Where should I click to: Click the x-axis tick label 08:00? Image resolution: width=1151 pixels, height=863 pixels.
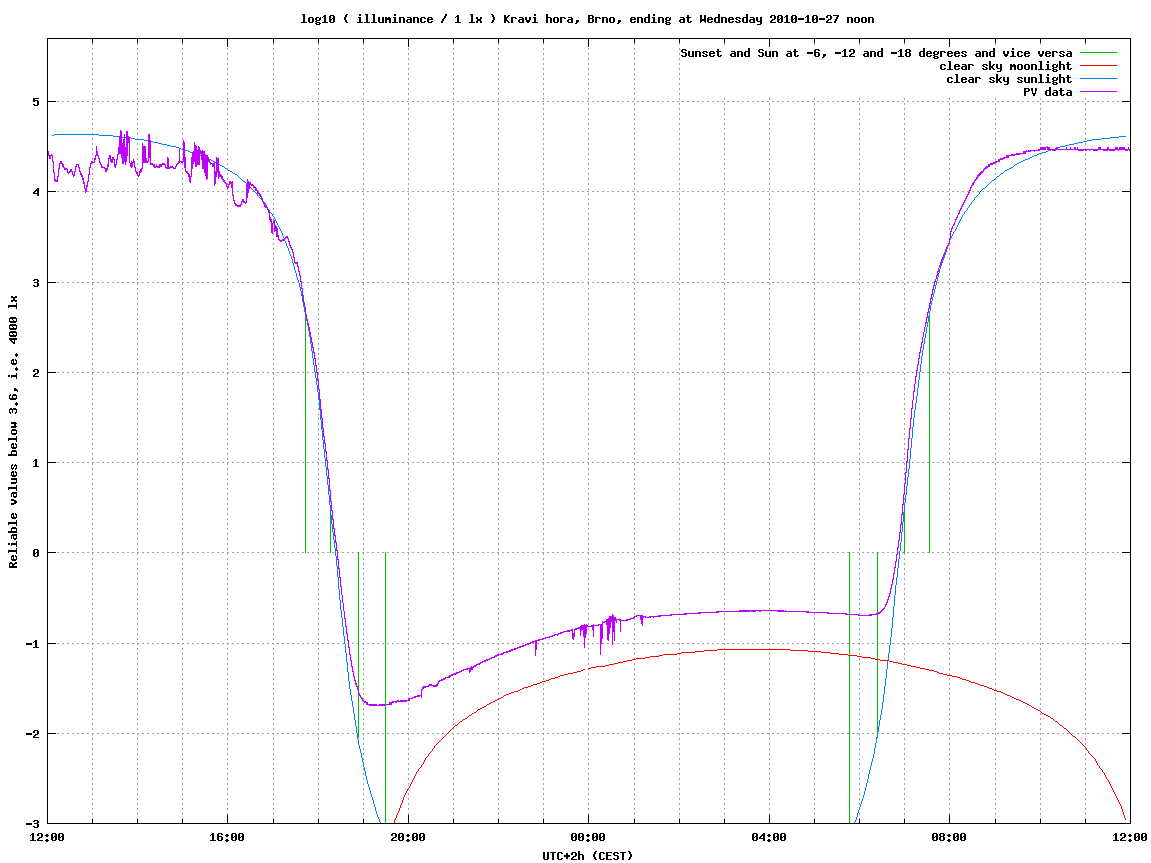(x=950, y=837)
